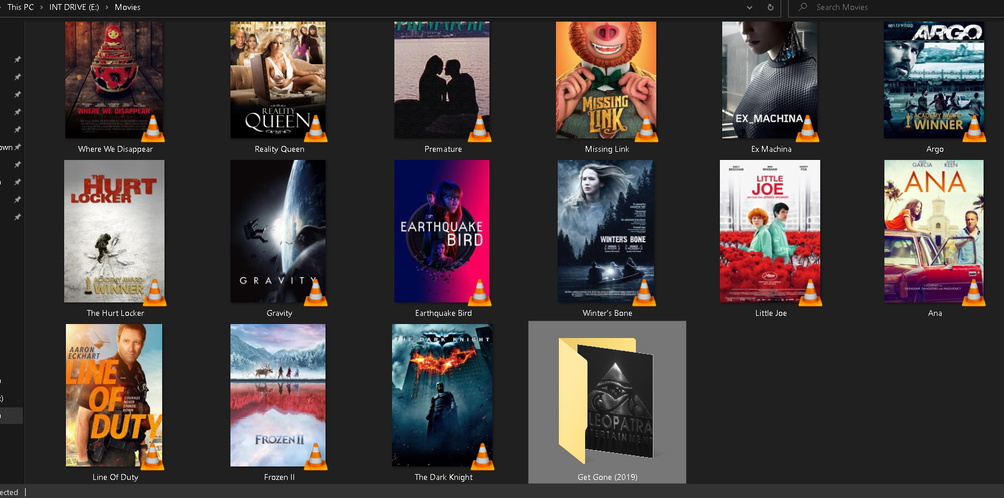Click VLC cone badge on Winter's Bone poster
This screenshot has height=498, width=1004.
point(644,292)
